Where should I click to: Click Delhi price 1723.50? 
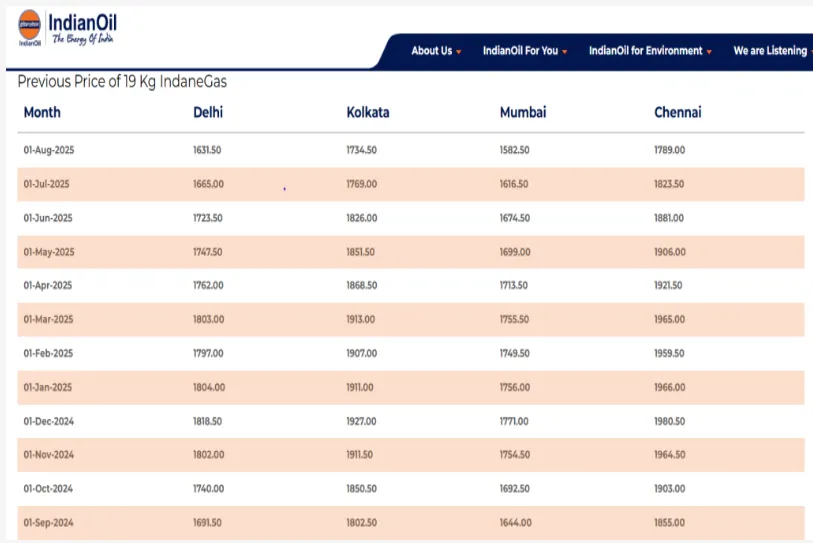207,218
